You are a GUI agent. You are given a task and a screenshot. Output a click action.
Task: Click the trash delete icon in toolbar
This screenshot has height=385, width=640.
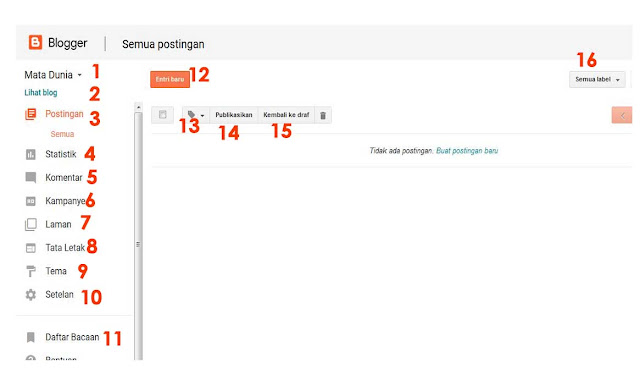click(323, 116)
